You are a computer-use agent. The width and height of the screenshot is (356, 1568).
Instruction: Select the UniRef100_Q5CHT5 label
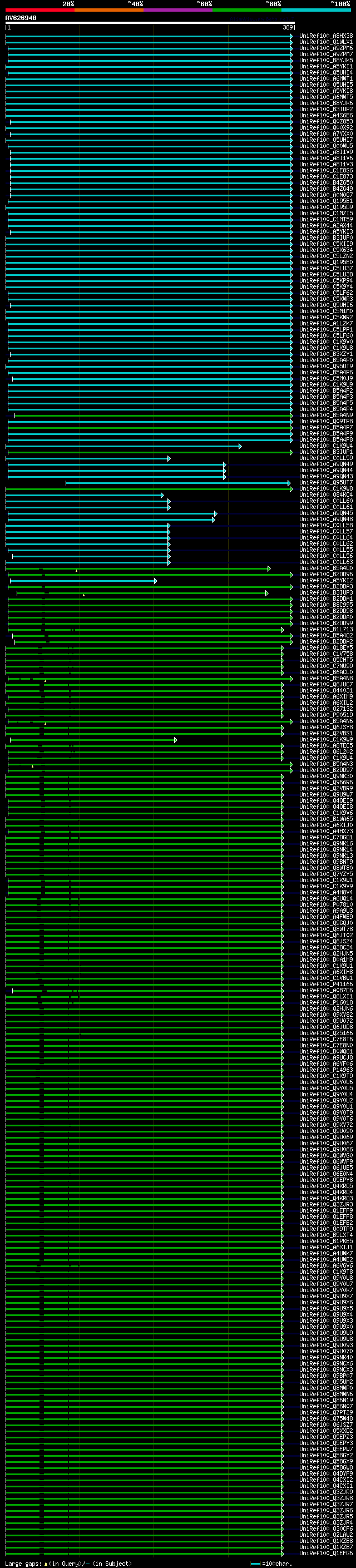pyautogui.click(x=326, y=660)
